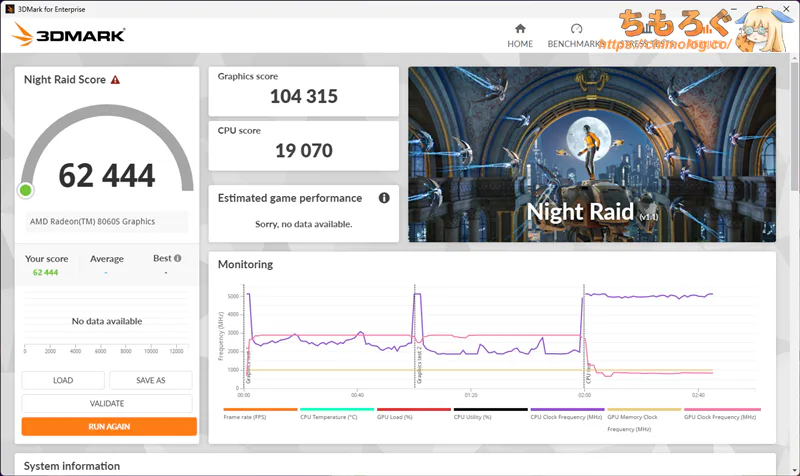Click the 3DMark logo in header
800x476 pixels.
click(69, 36)
